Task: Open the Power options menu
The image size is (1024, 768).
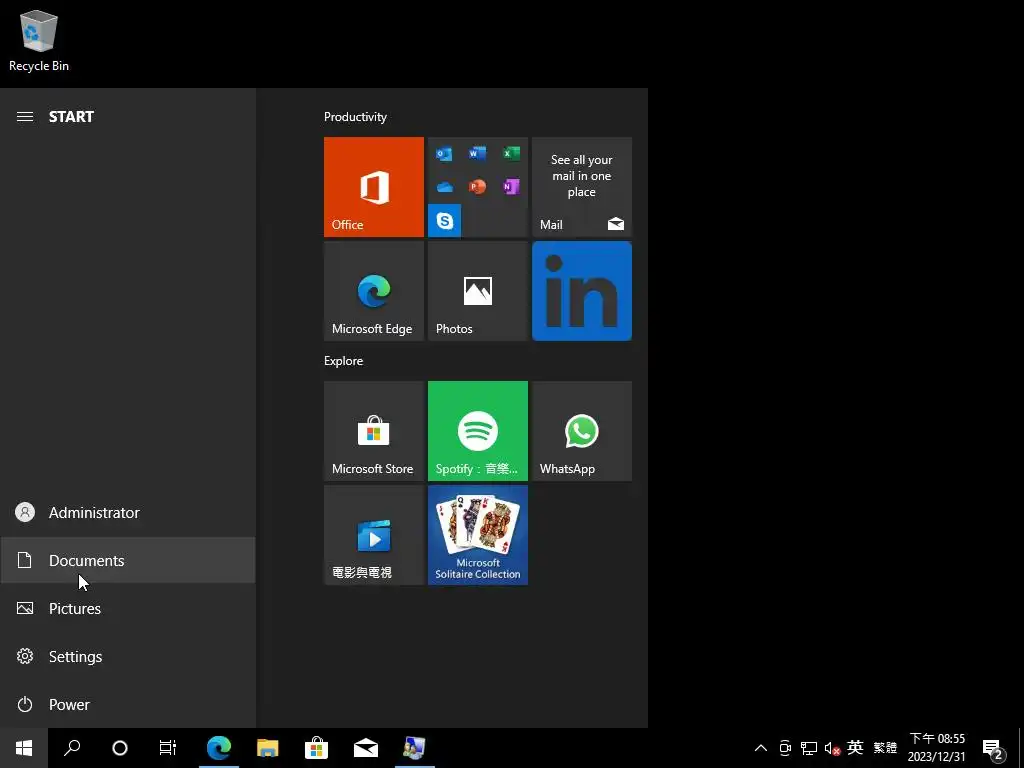Action: tap(128, 705)
